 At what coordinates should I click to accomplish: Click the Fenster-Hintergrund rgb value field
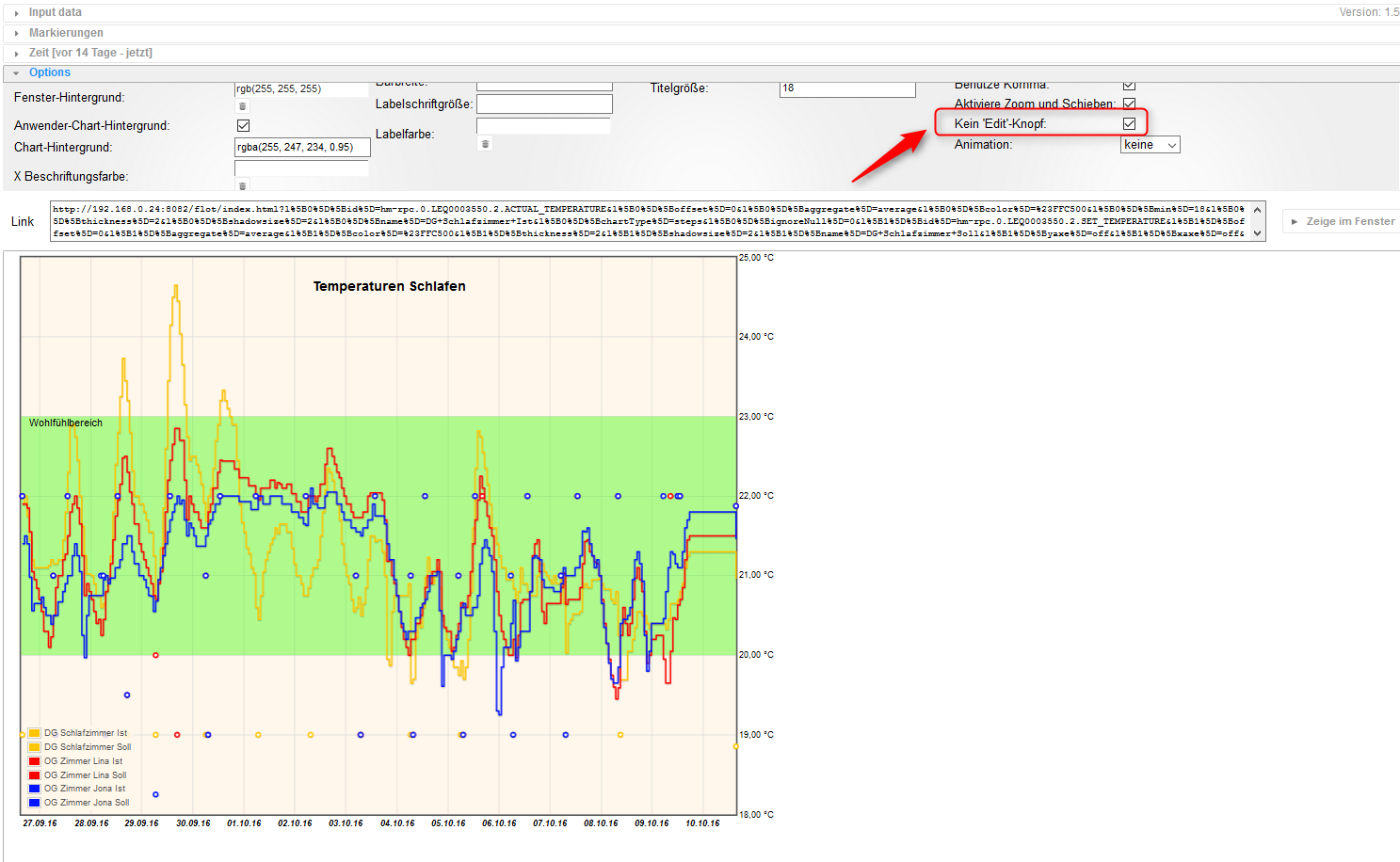pyautogui.click(x=301, y=88)
